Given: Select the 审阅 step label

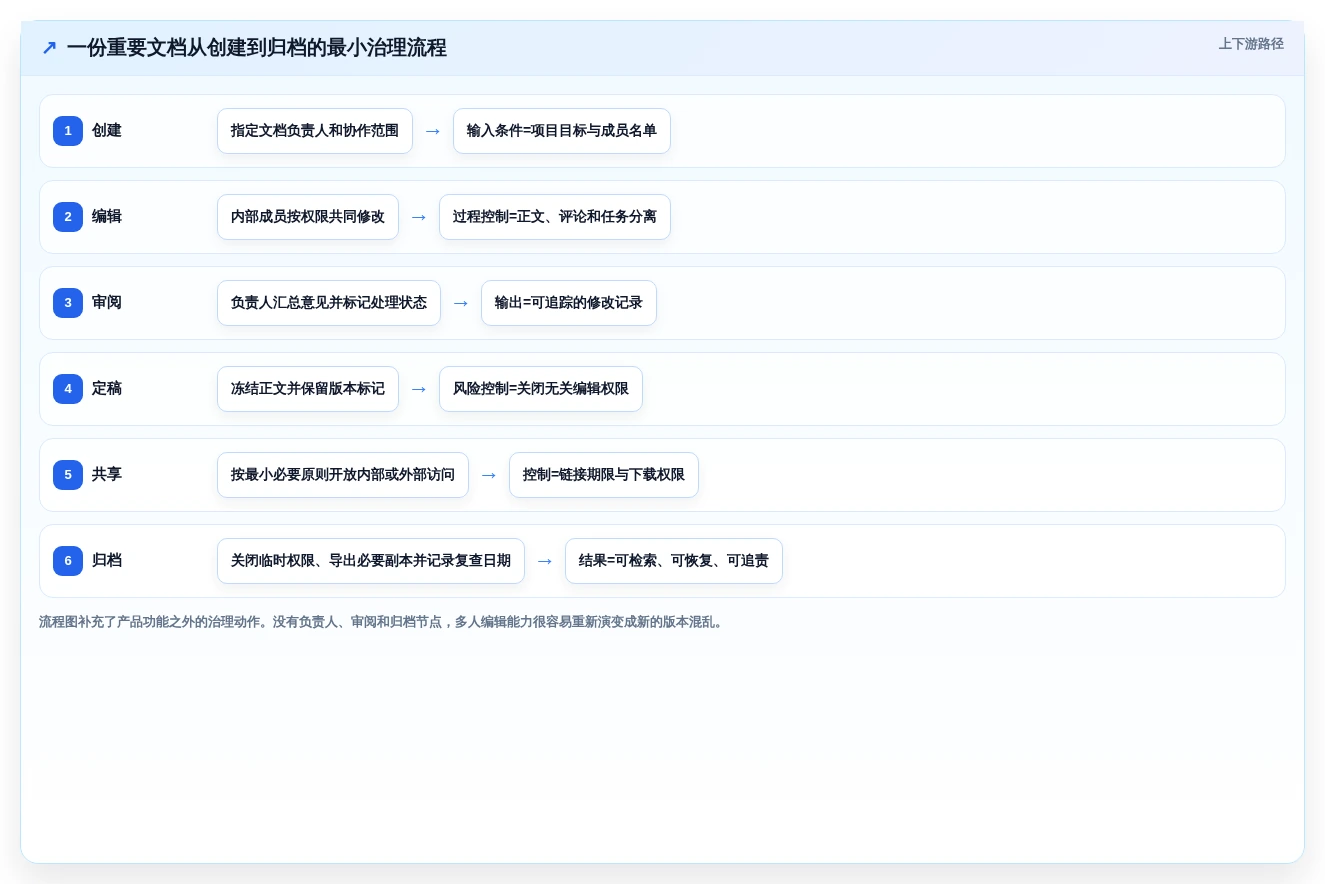Looking at the screenshot, I should point(107,303).
